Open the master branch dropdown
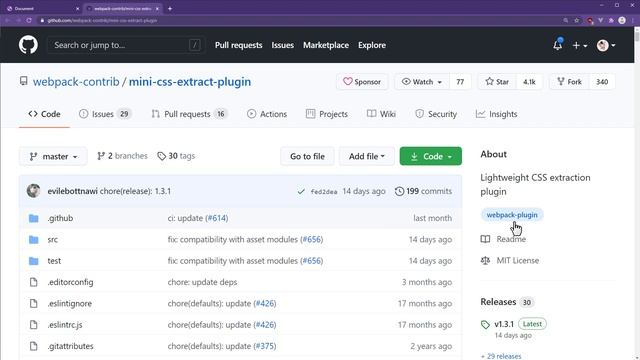The image size is (640, 360). point(53,156)
